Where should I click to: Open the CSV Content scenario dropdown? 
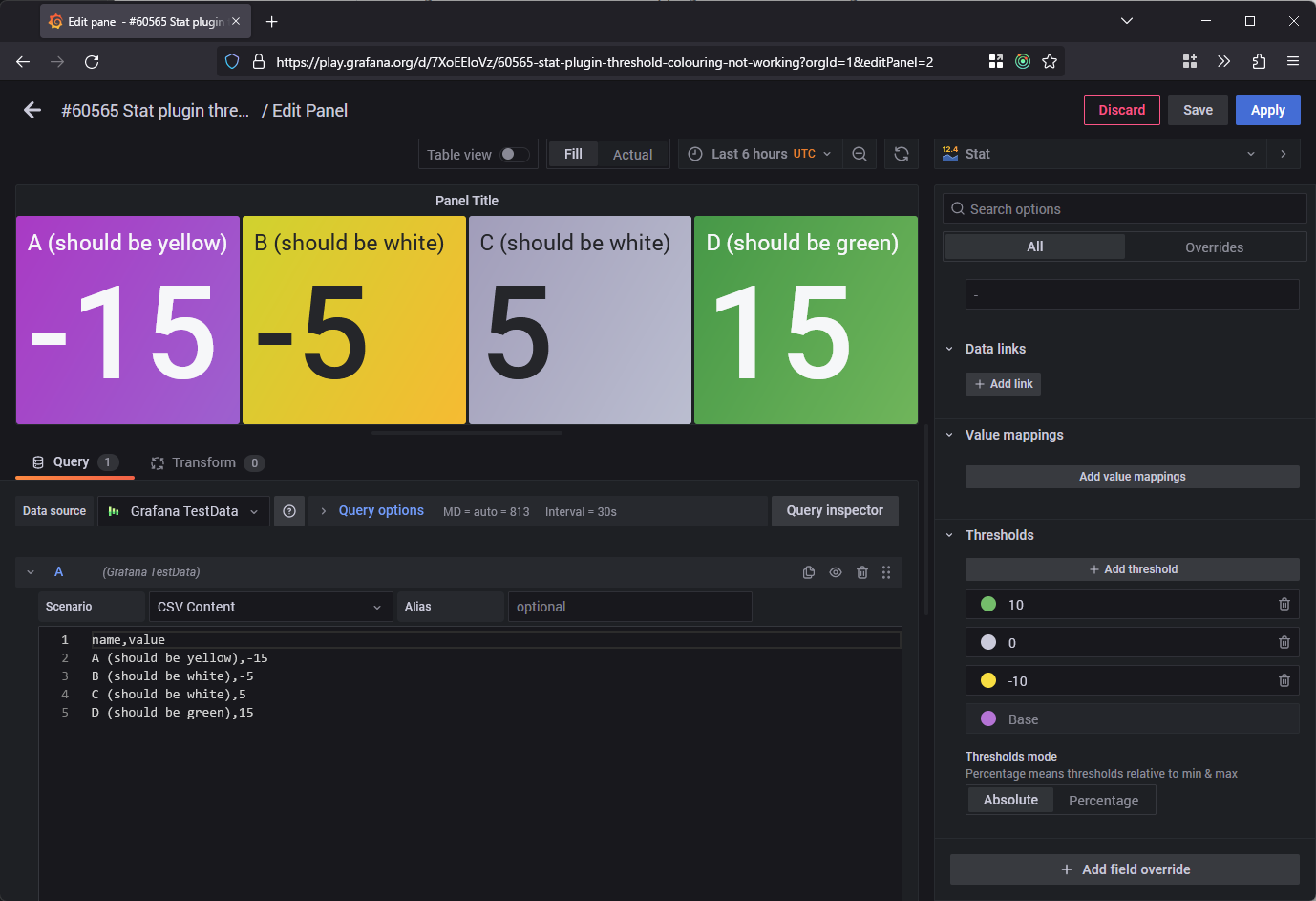270,606
